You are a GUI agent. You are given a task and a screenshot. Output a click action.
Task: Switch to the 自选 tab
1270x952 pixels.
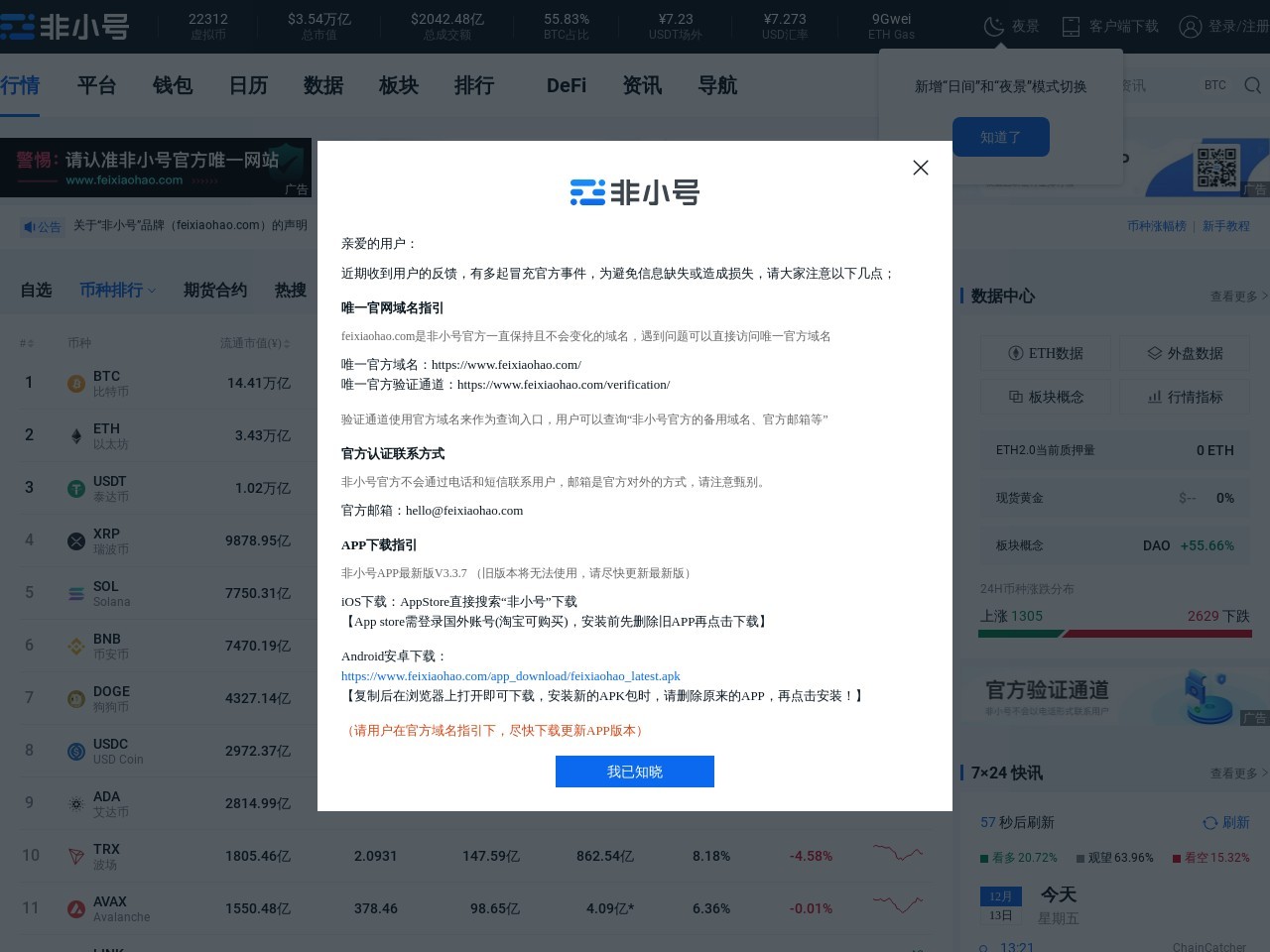[x=36, y=290]
